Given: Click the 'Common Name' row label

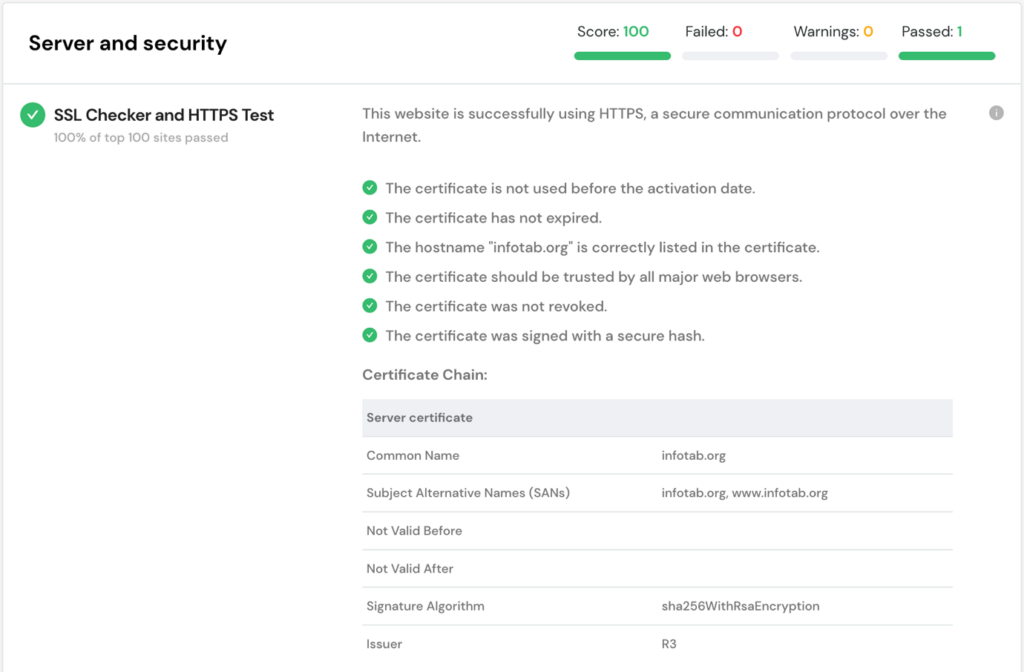Looking at the screenshot, I should click(413, 456).
